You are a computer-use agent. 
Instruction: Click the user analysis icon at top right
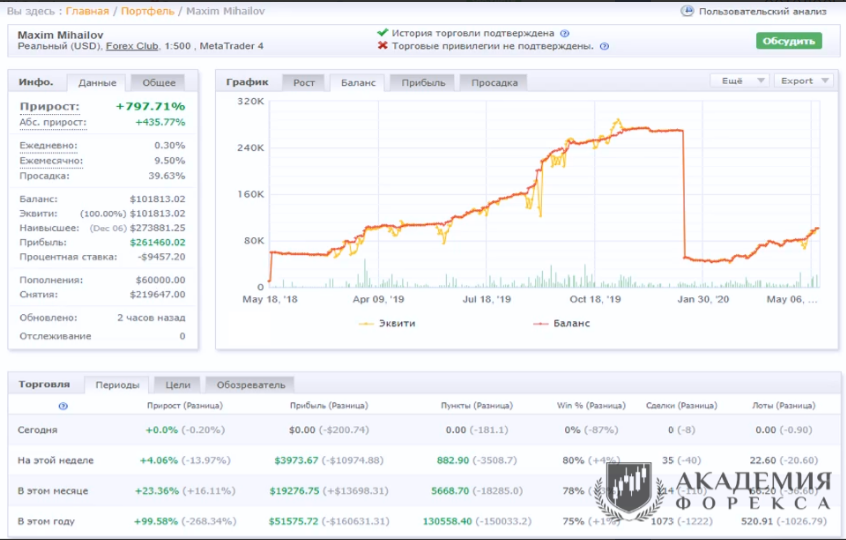click(687, 11)
